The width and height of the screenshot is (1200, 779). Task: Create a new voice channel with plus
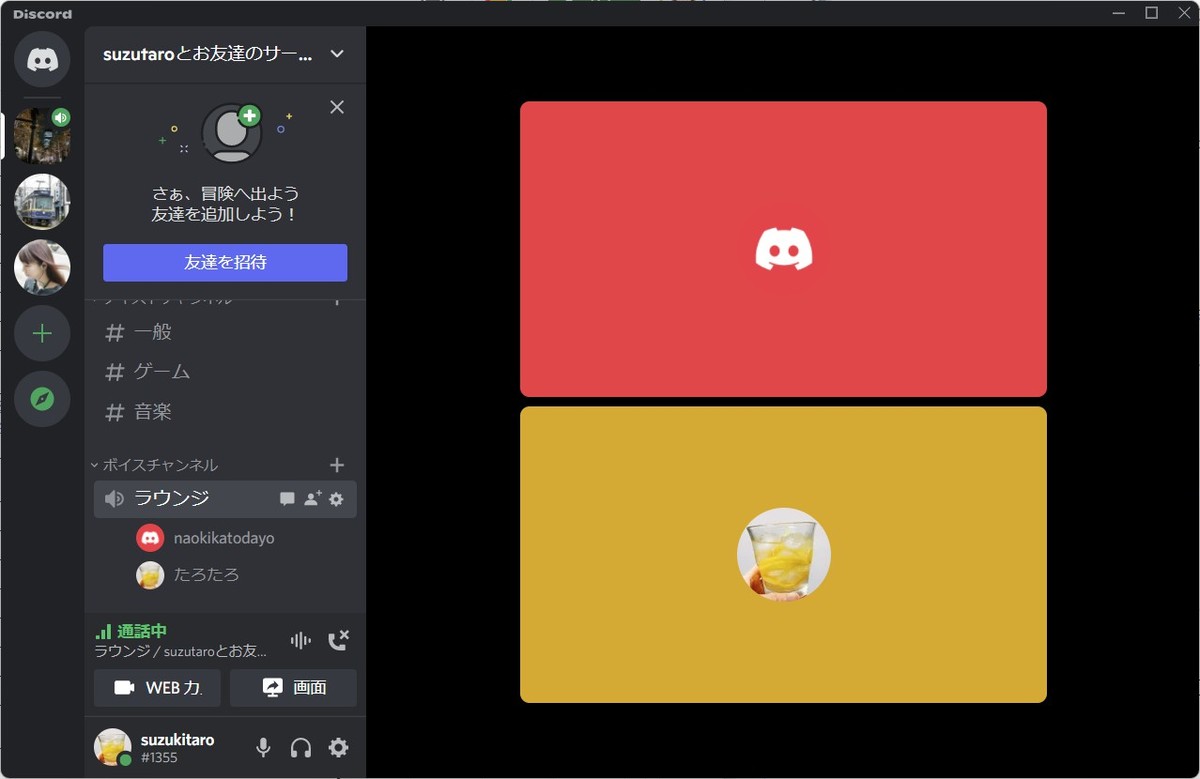337,465
